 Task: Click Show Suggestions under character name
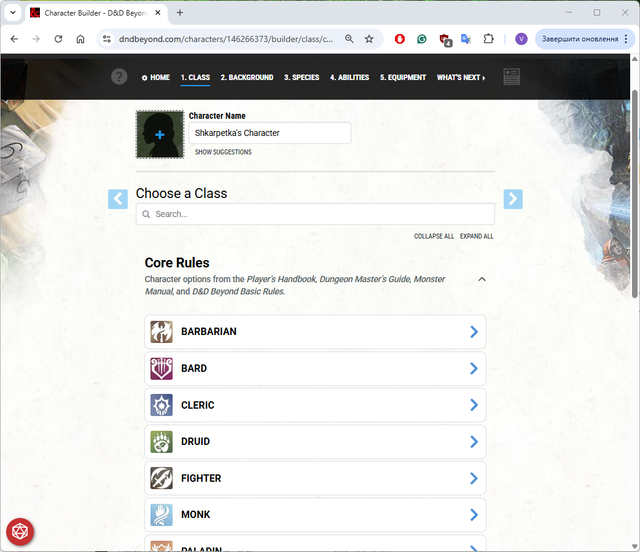tap(223, 152)
